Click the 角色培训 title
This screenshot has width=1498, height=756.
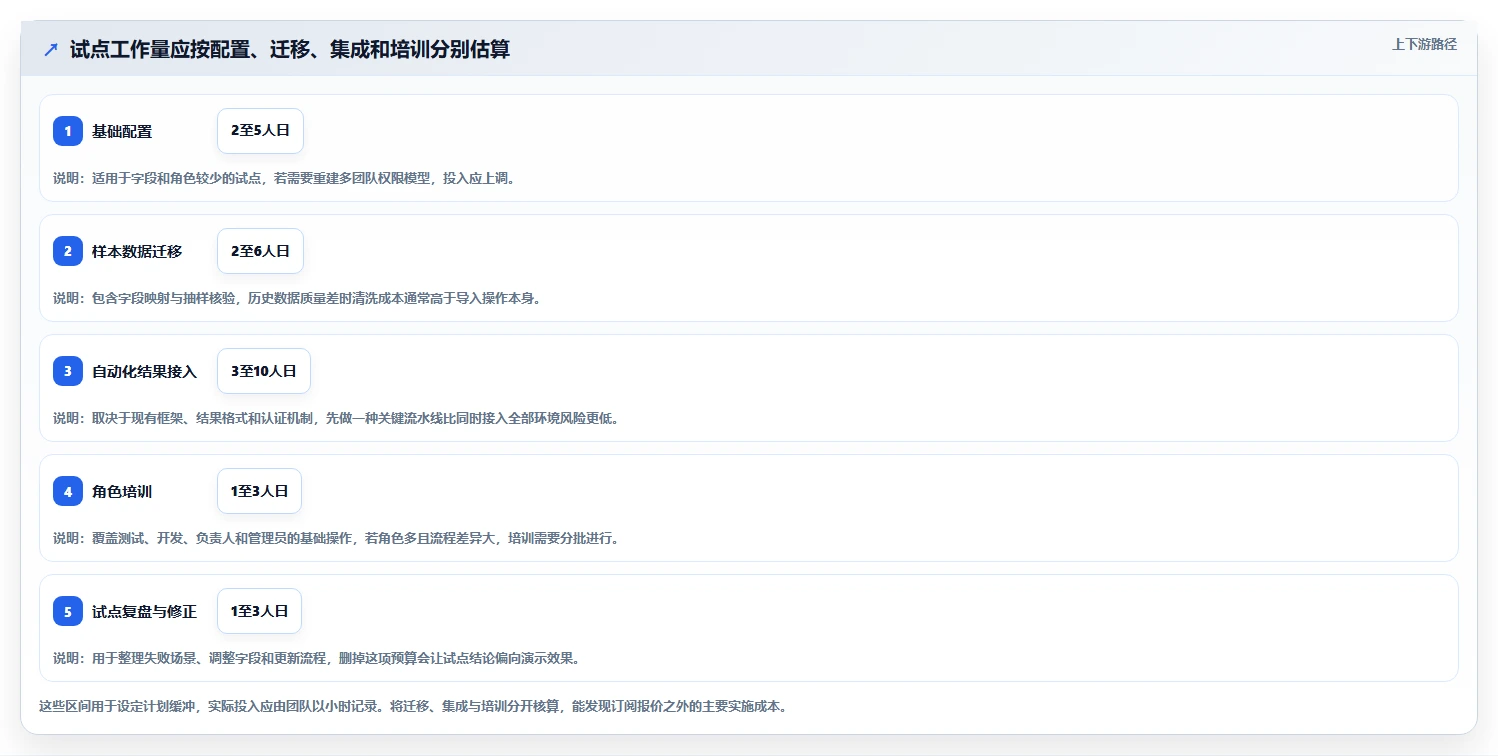[122, 491]
